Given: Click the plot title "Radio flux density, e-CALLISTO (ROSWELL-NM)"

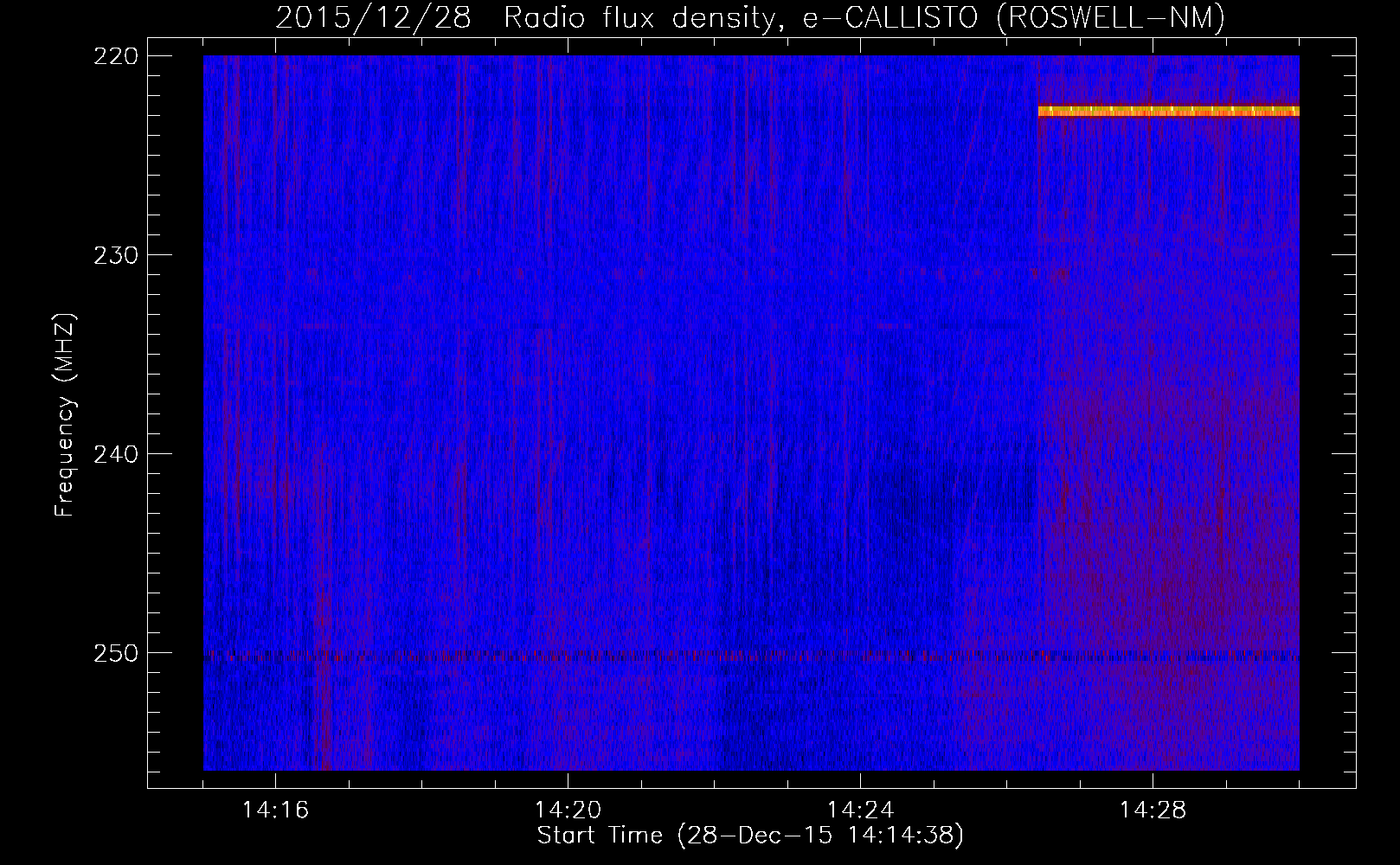Looking at the screenshot, I should [864, 17].
